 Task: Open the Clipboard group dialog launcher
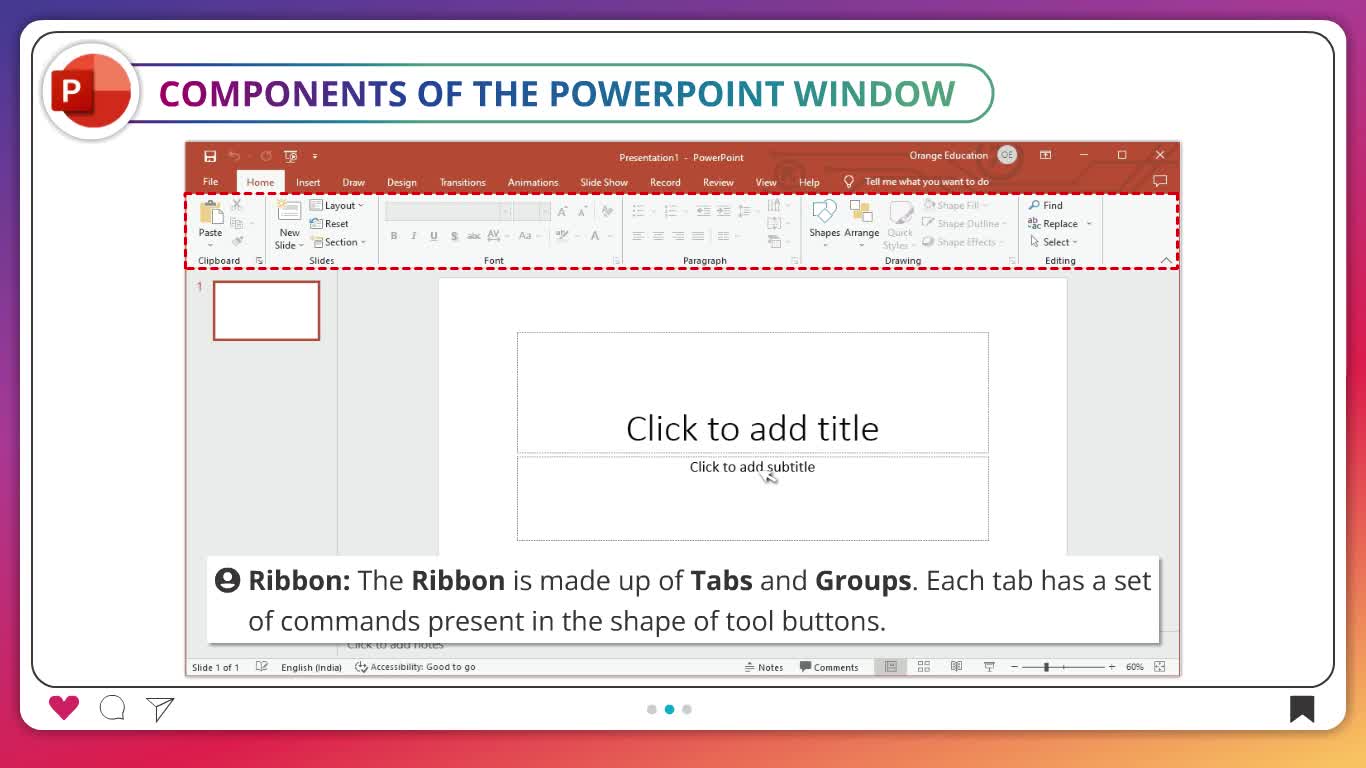point(260,261)
